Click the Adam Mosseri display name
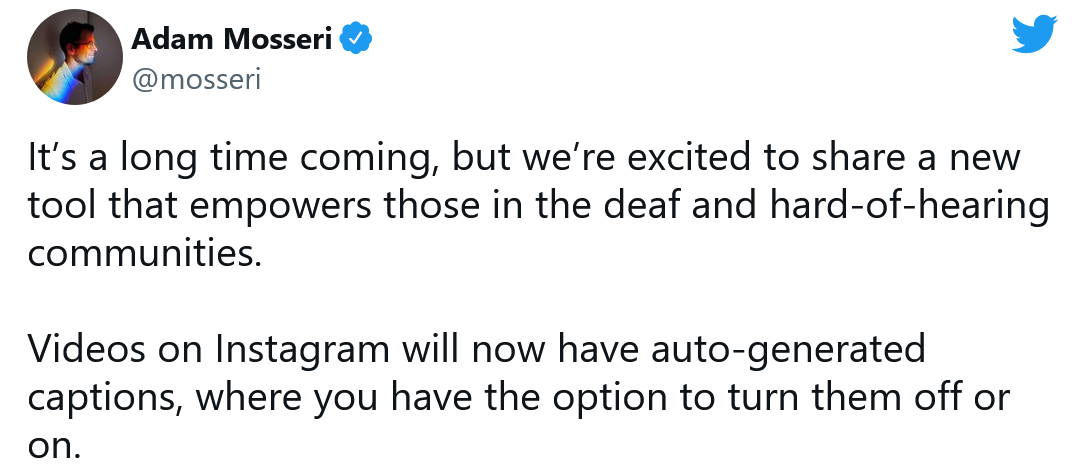The image size is (1088, 476). 232,40
